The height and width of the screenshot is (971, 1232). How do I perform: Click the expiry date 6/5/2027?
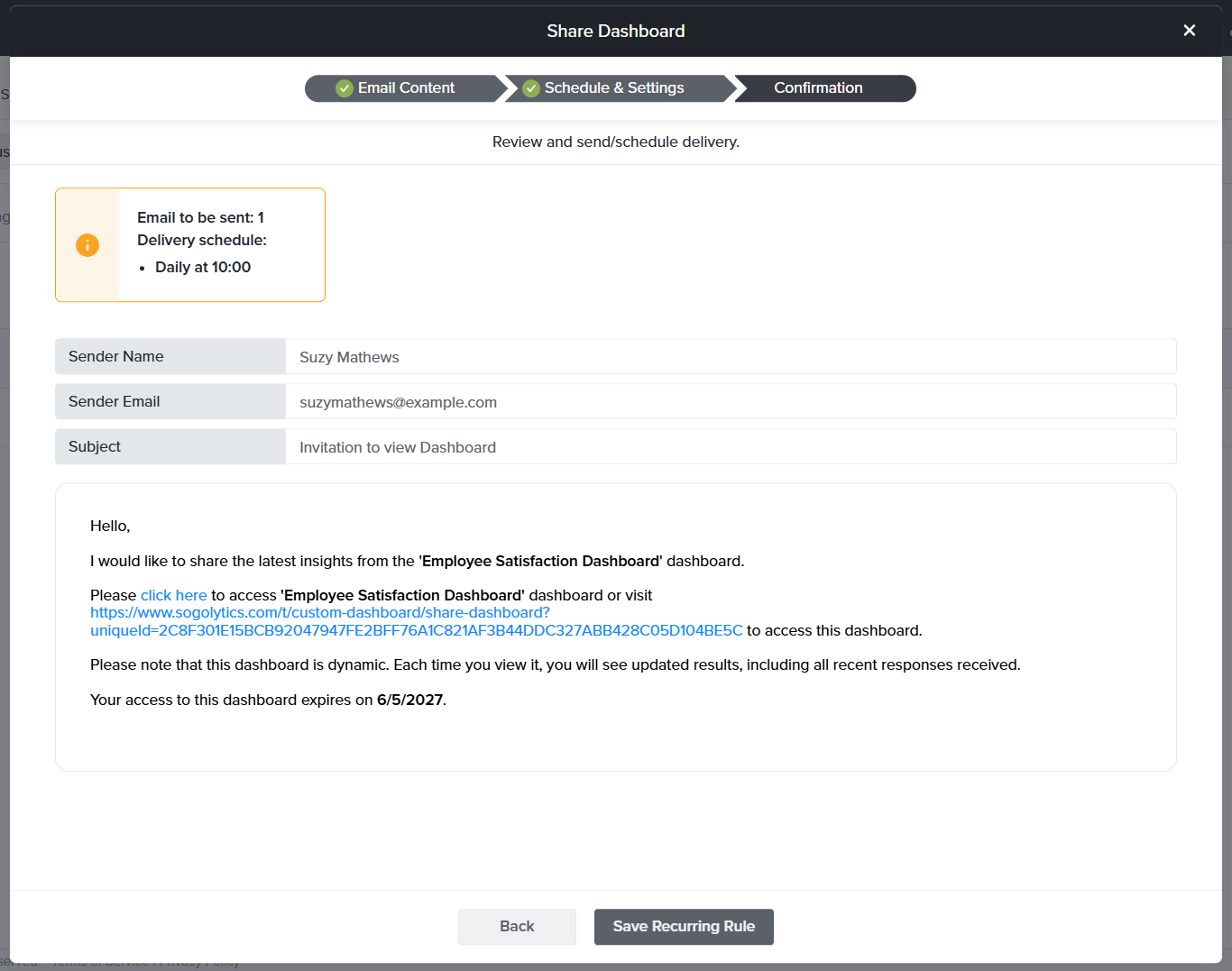(x=409, y=701)
